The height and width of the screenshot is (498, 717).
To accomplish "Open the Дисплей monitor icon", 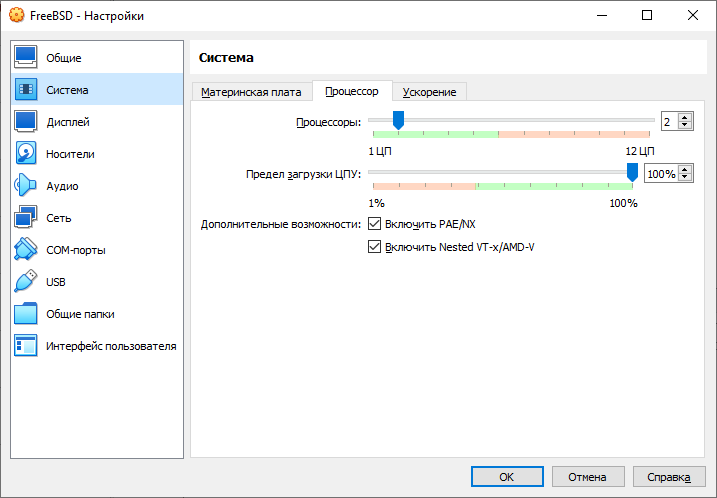I will coord(26,122).
